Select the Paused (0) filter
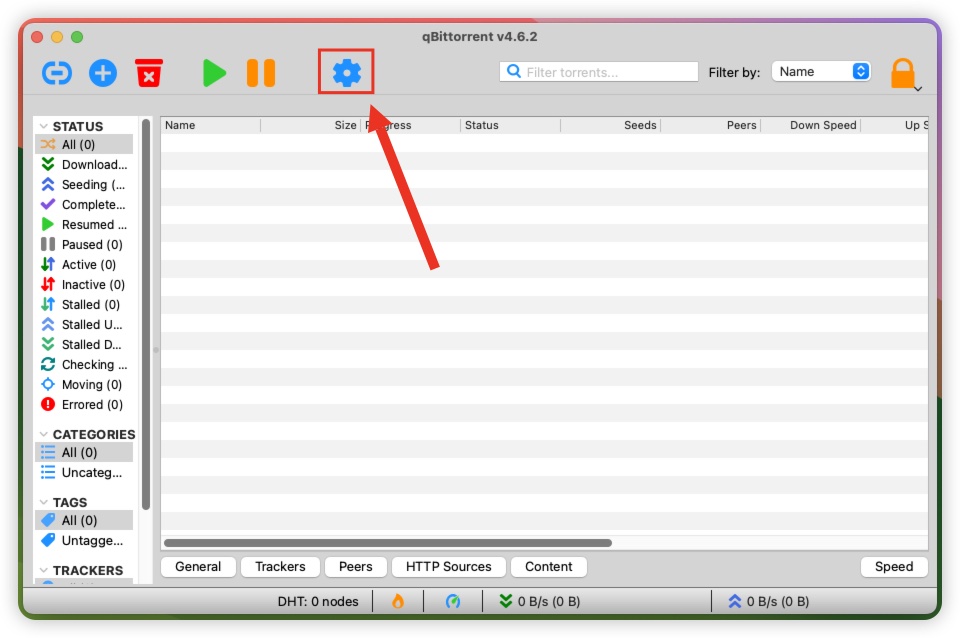Image resolution: width=960 pixels, height=638 pixels. click(x=84, y=244)
